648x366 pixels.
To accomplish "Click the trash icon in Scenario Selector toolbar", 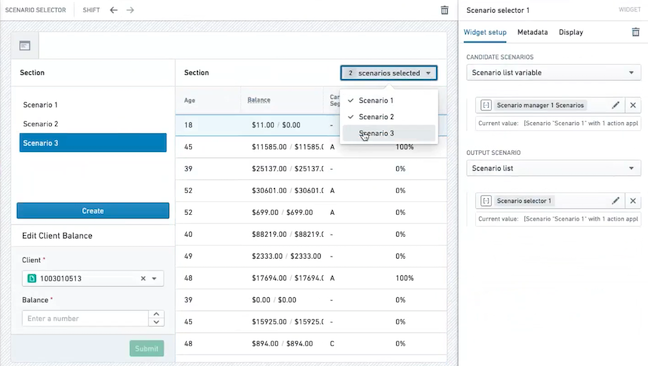I will (x=444, y=10).
